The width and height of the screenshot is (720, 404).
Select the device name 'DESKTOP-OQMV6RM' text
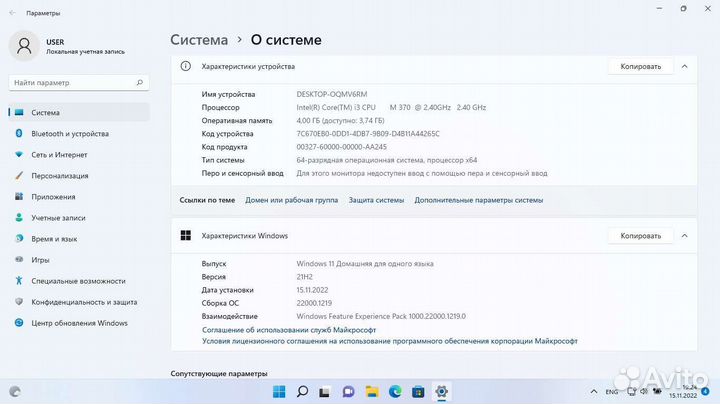[332, 94]
